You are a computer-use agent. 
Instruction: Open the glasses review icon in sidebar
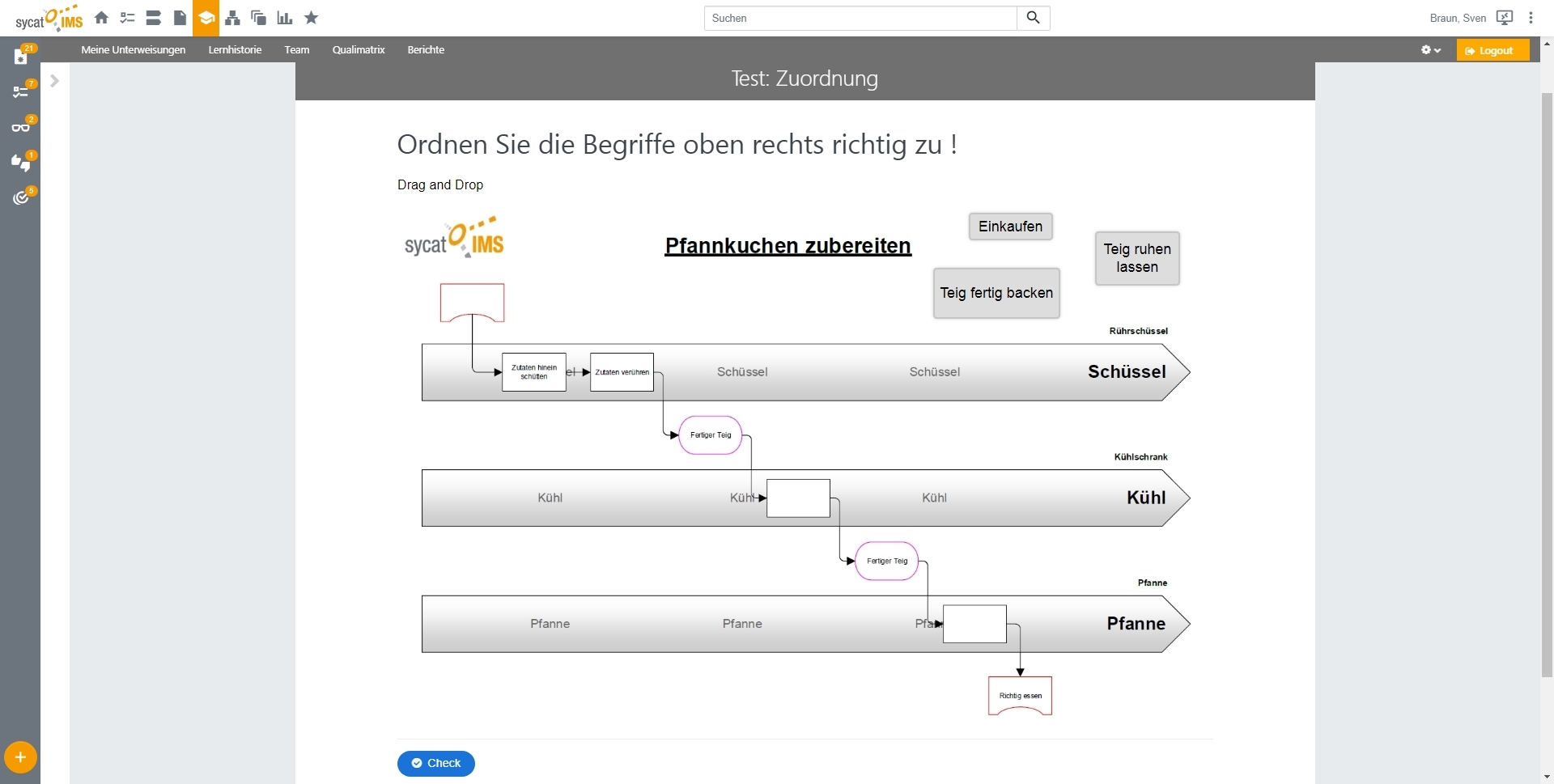pos(21,127)
